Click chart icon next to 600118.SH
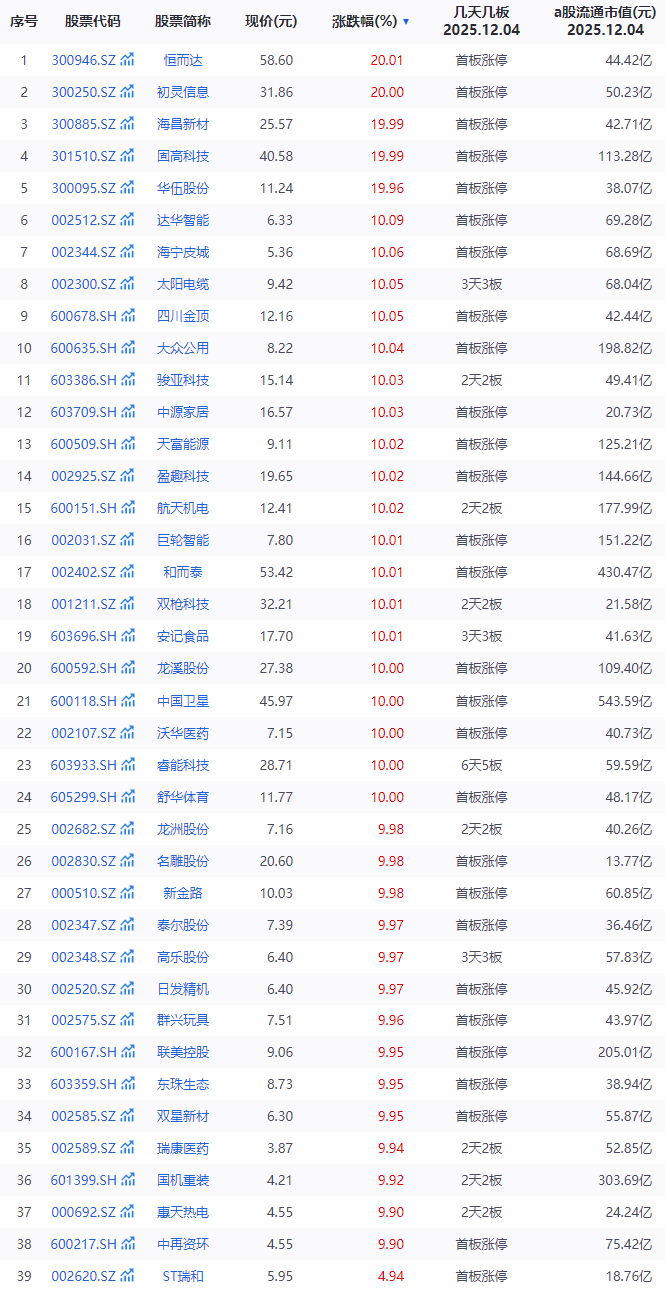 [x=127, y=700]
